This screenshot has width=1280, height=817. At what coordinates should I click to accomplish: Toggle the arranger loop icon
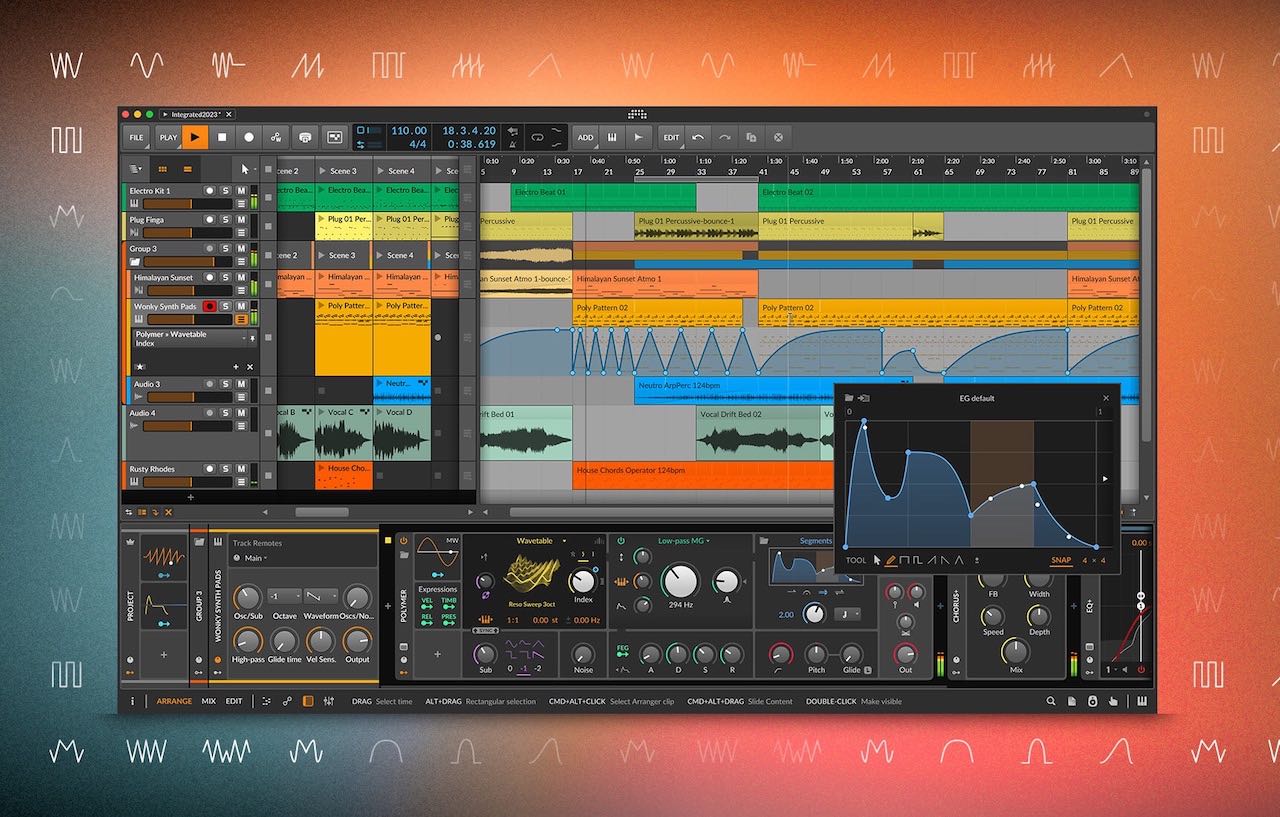[538, 137]
